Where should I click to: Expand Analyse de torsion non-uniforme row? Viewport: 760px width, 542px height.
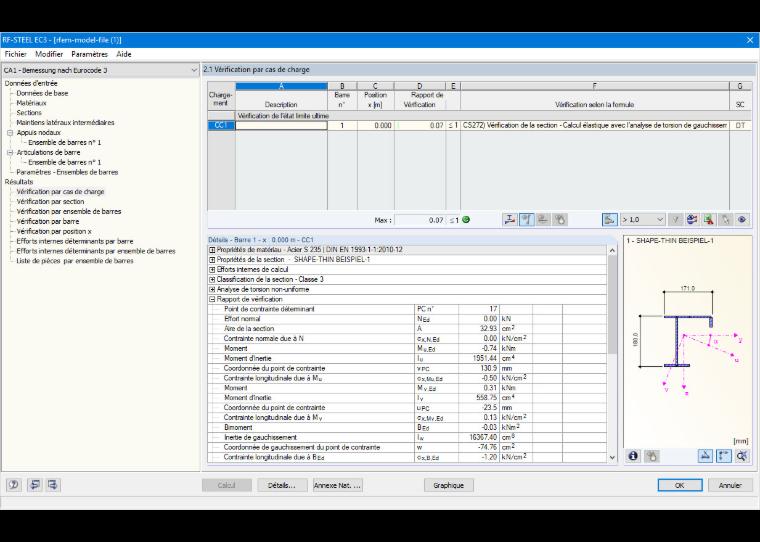[212, 289]
